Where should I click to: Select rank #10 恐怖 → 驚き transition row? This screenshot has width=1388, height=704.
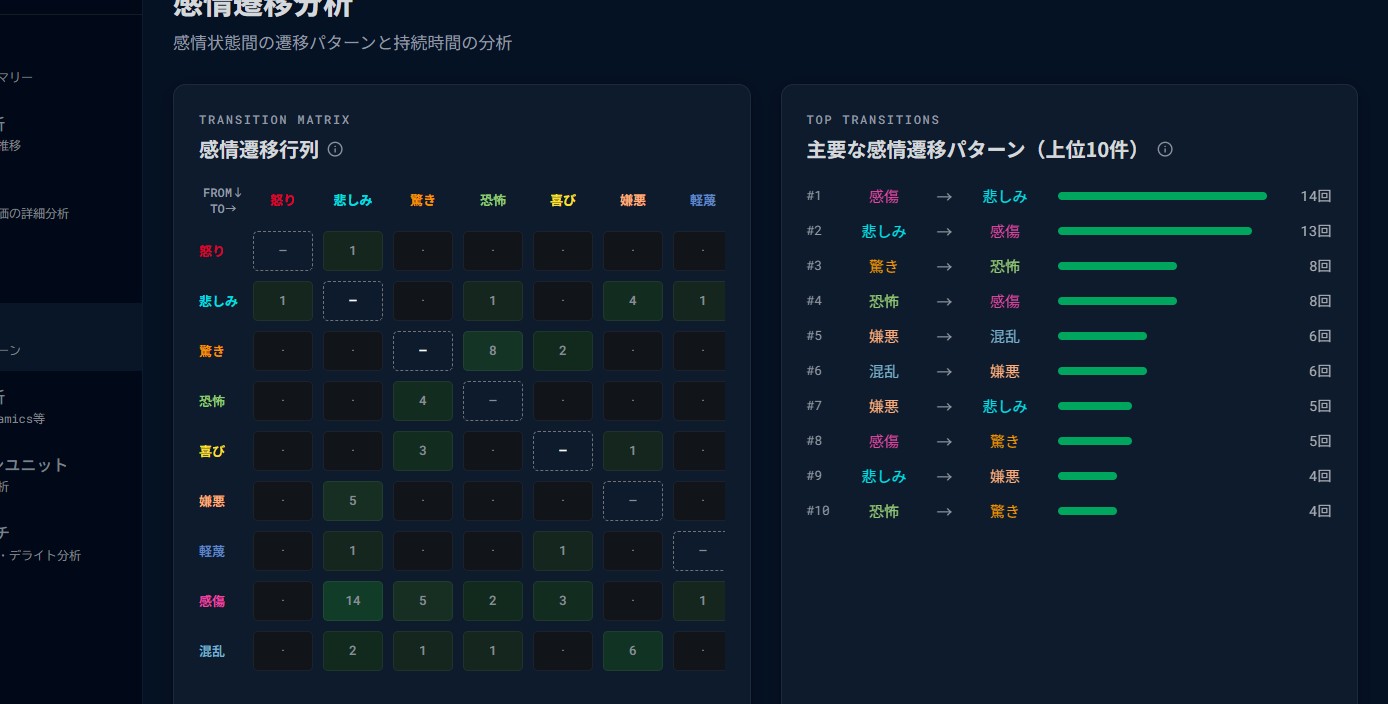pos(1069,511)
